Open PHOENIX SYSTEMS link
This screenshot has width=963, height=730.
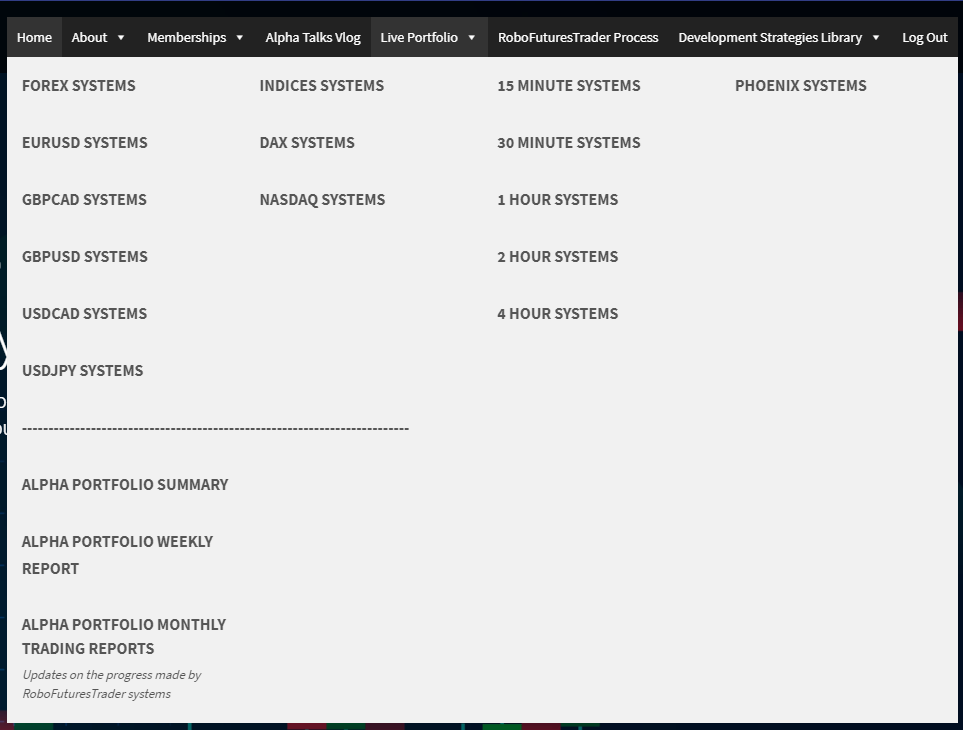coord(801,85)
